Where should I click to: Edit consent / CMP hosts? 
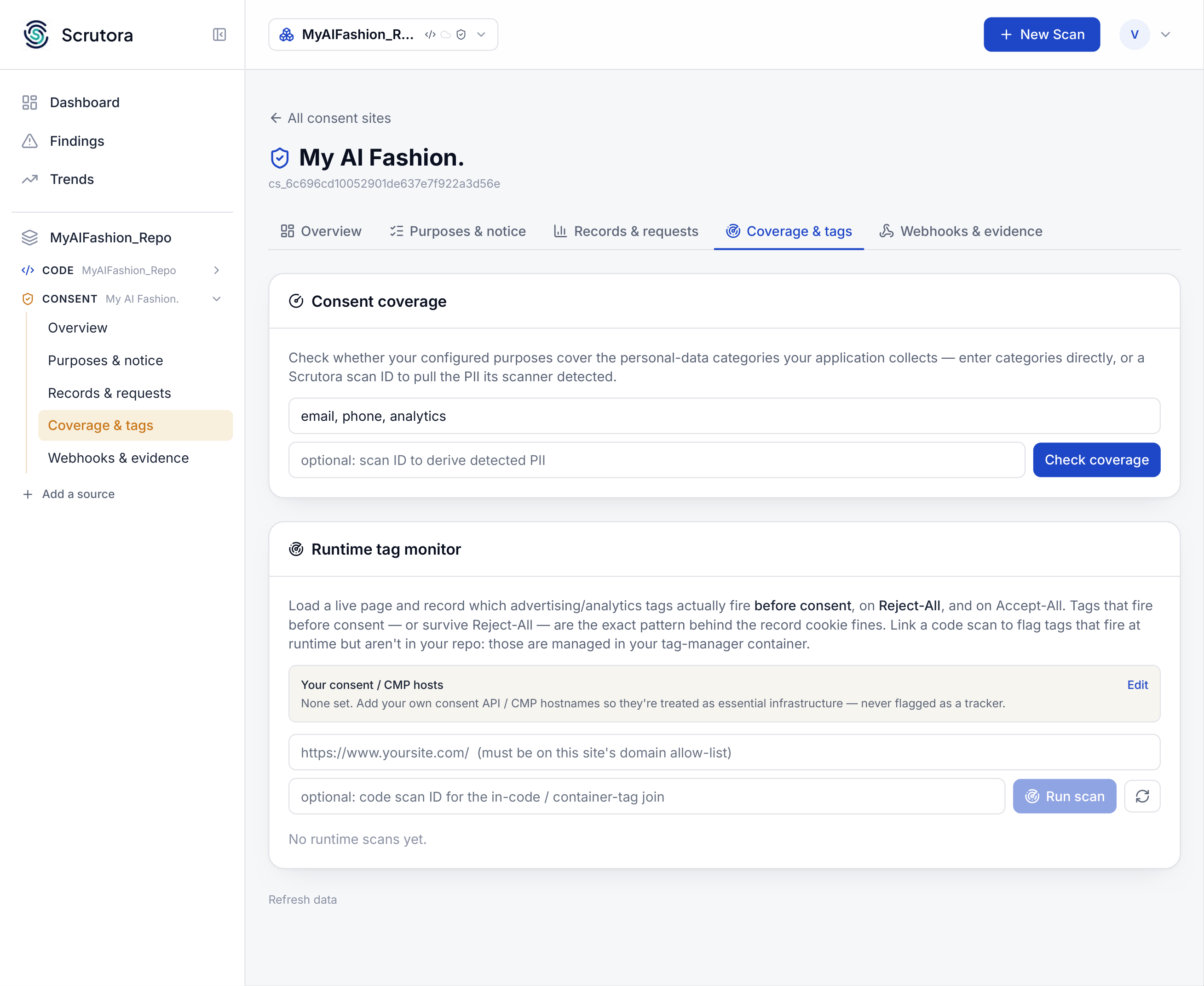[x=1138, y=685]
